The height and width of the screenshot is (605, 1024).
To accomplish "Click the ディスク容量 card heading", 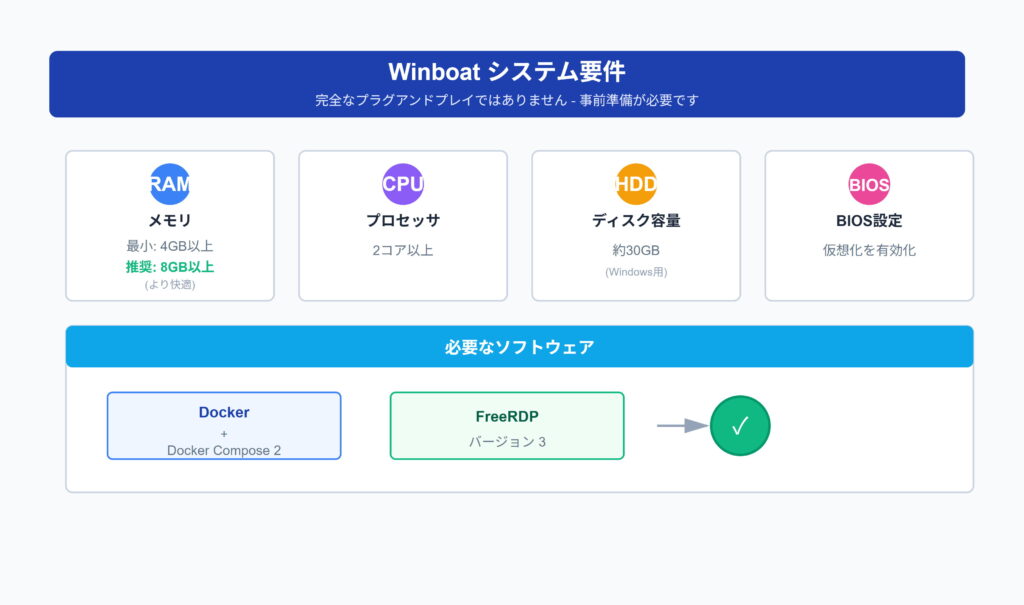I will (636, 221).
